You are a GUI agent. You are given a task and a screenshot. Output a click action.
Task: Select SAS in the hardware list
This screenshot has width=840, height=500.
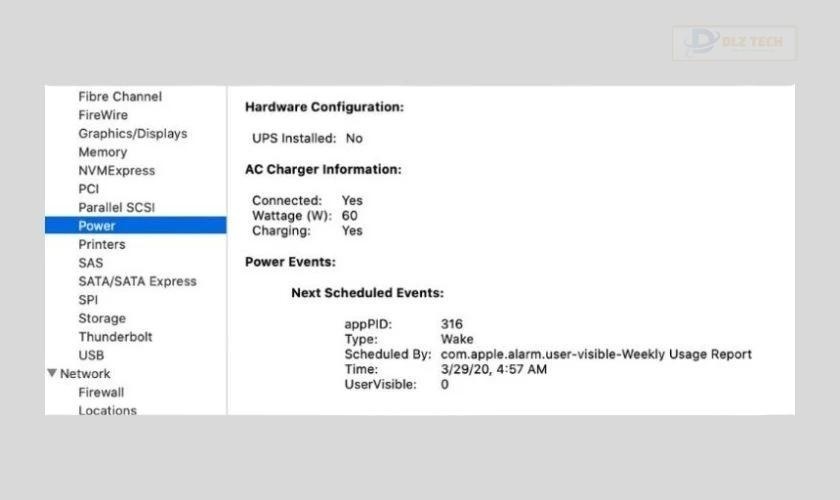click(x=90, y=263)
